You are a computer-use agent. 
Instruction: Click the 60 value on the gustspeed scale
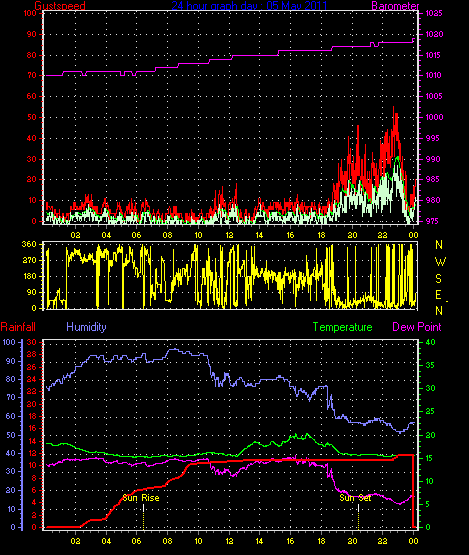[32, 96]
